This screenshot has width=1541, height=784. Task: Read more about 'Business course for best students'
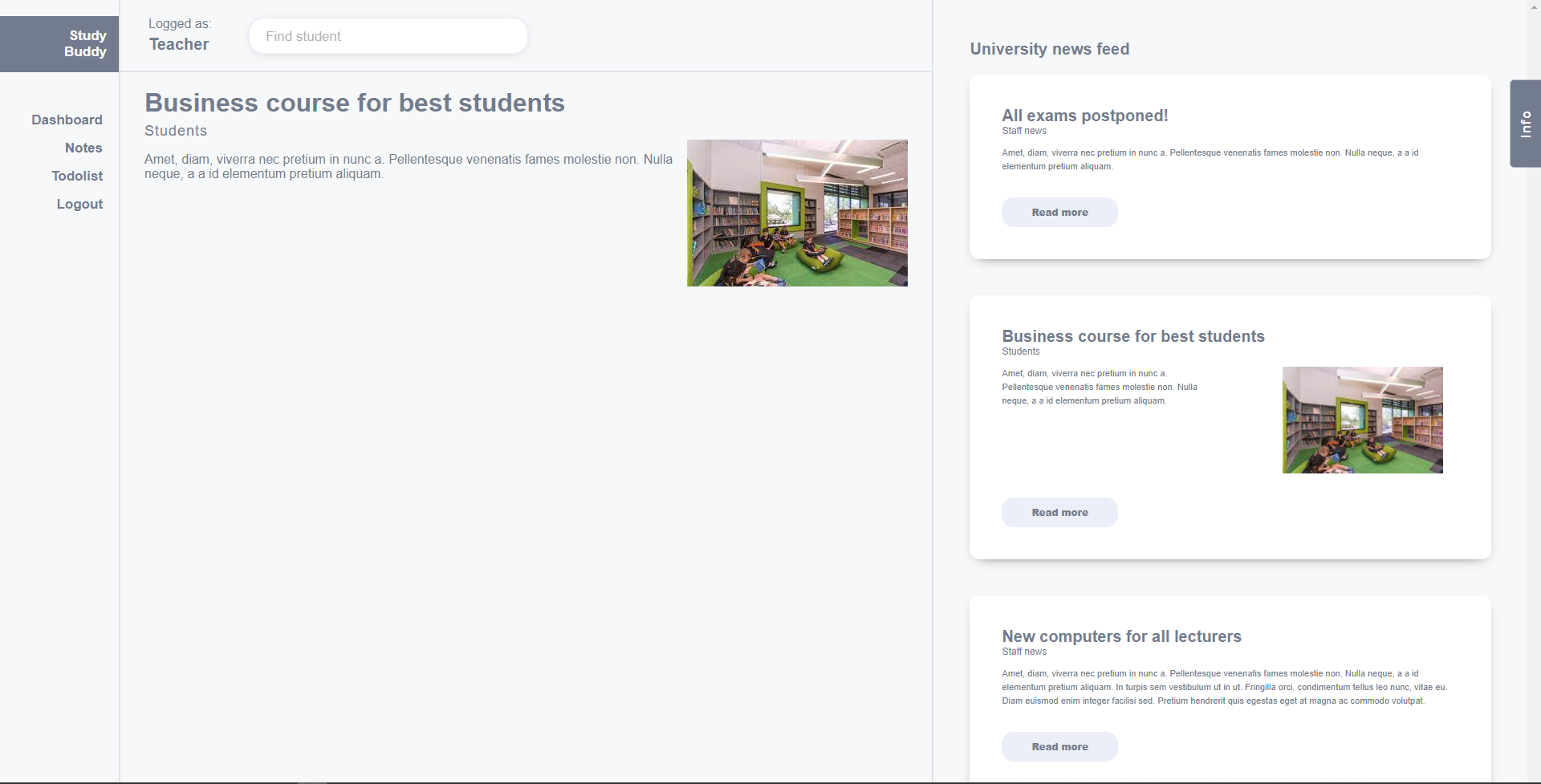[1059, 512]
